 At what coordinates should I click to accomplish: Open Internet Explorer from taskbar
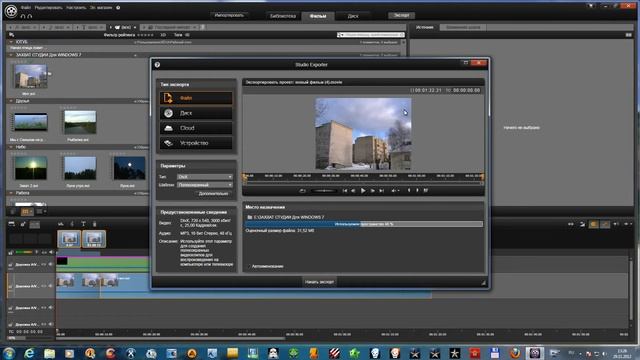(x=29, y=353)
